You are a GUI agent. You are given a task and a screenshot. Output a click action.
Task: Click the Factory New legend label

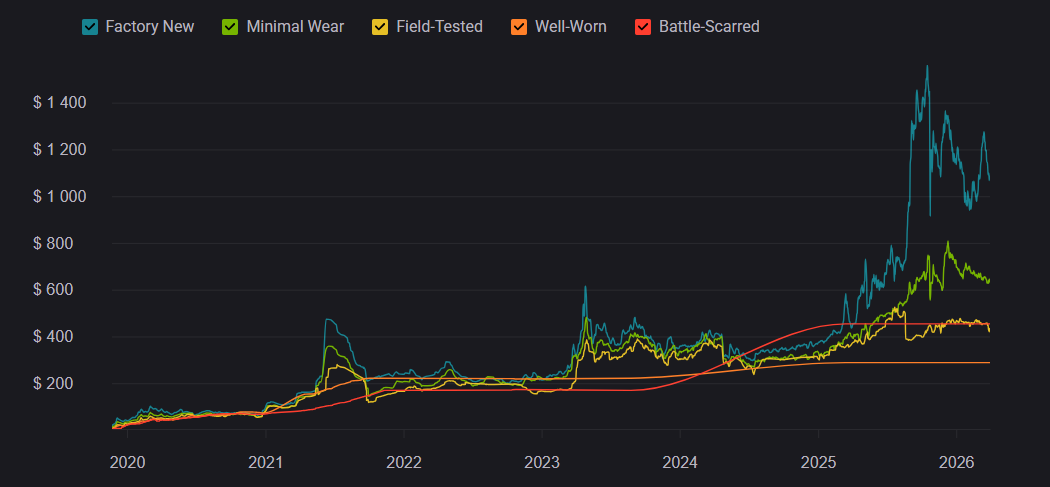[x=150, y=27]
